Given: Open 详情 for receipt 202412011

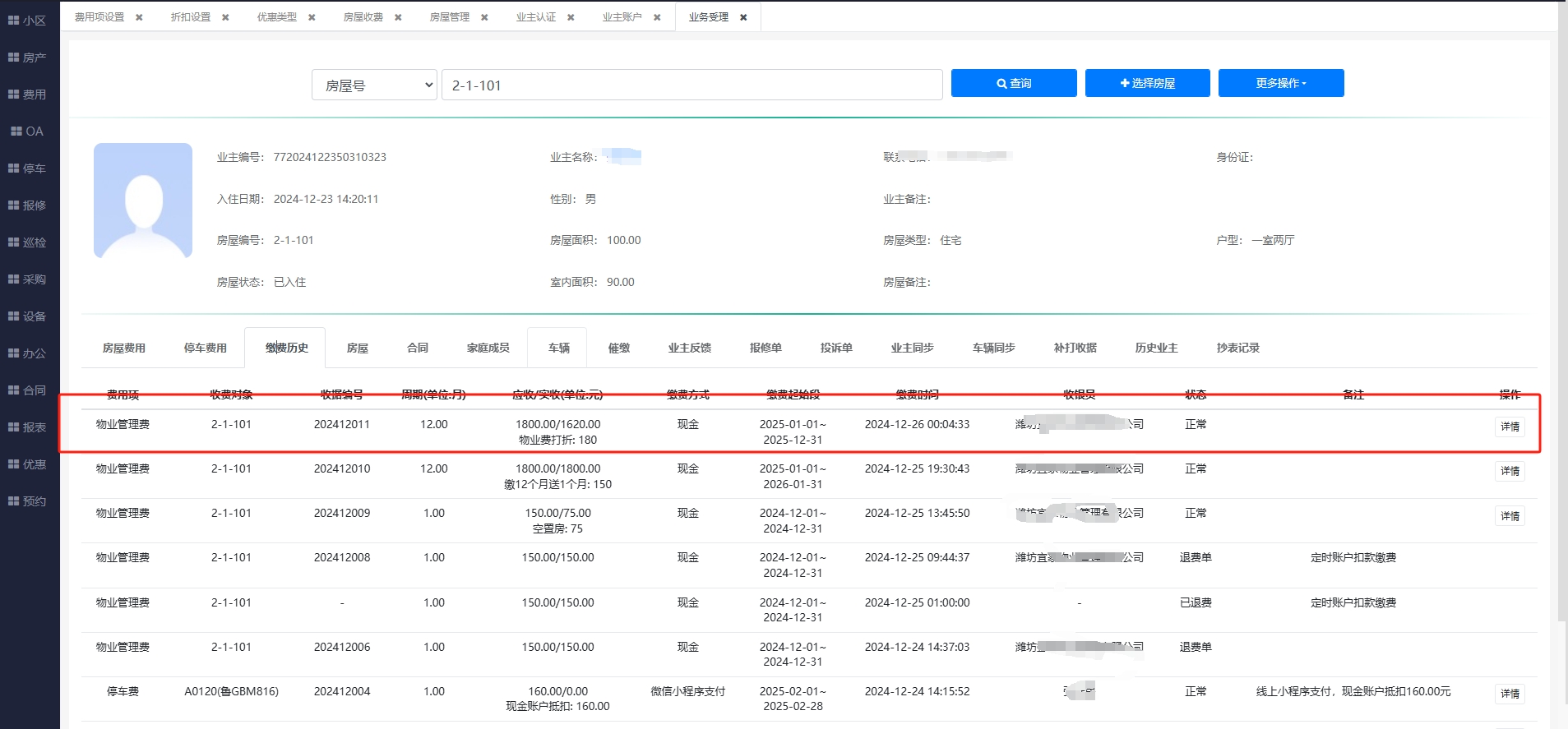Looking at the screenshot, I should click(x=1510, y=427).
